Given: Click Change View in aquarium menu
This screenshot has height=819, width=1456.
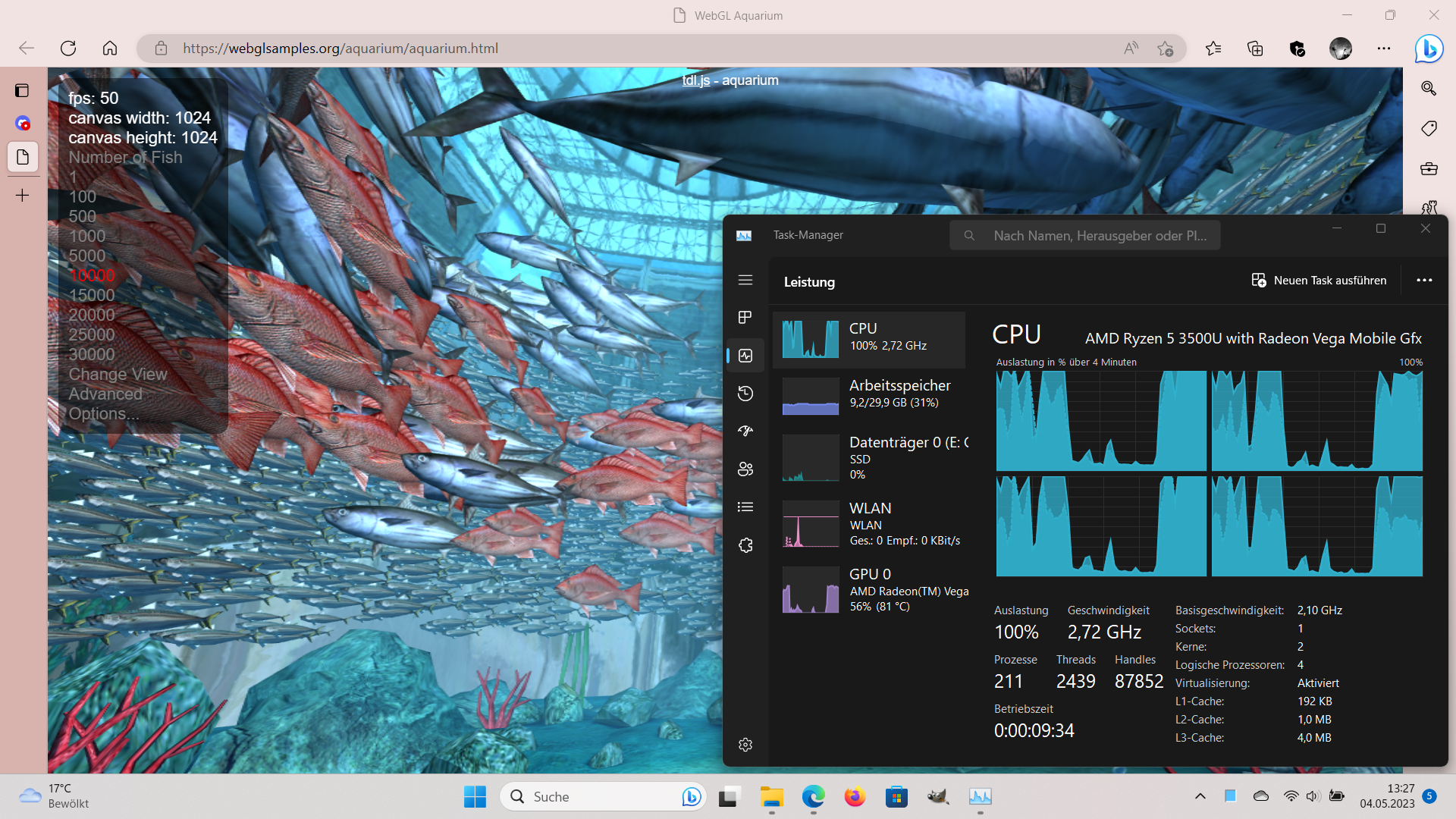Looking at the screenshot, I should point(118,374).
